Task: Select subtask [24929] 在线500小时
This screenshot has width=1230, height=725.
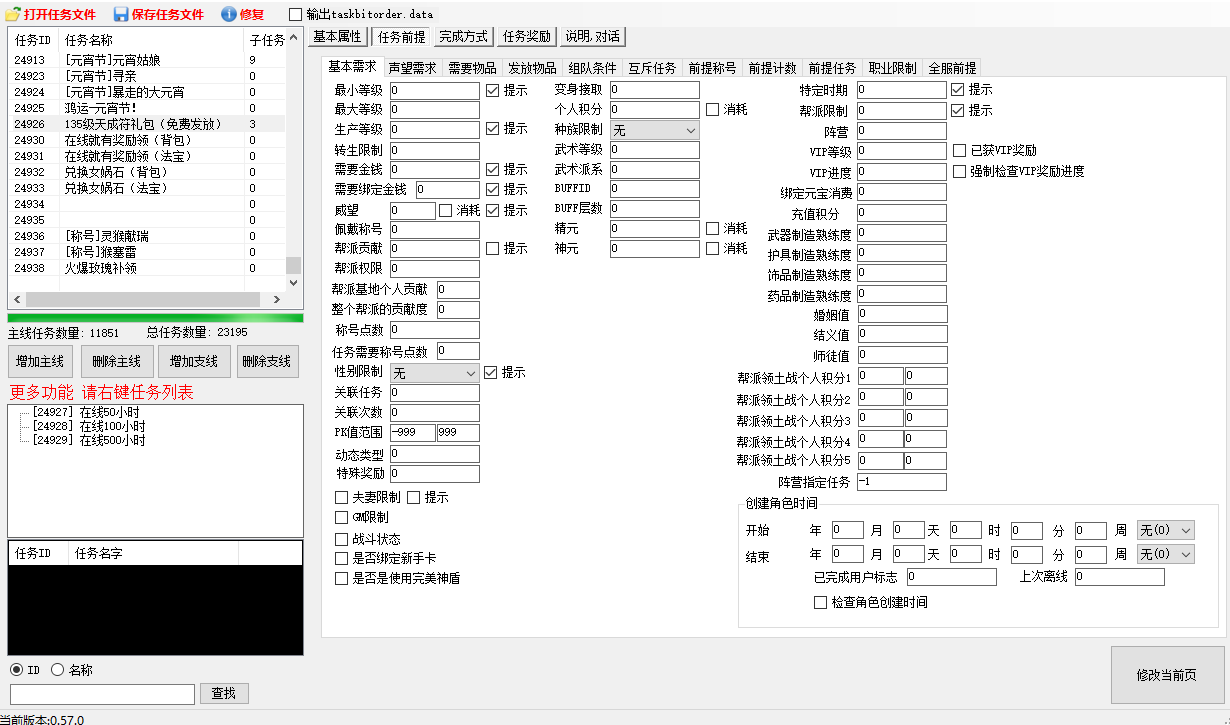Action: [88, 440]
